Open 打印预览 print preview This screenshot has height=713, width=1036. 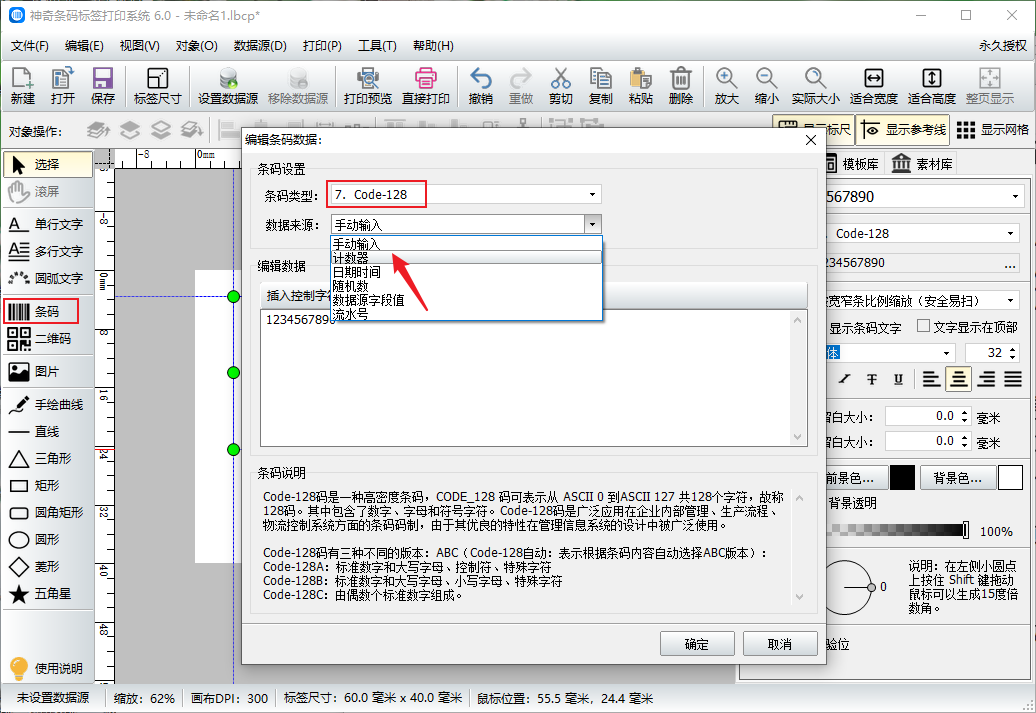(x=368, y=86)
